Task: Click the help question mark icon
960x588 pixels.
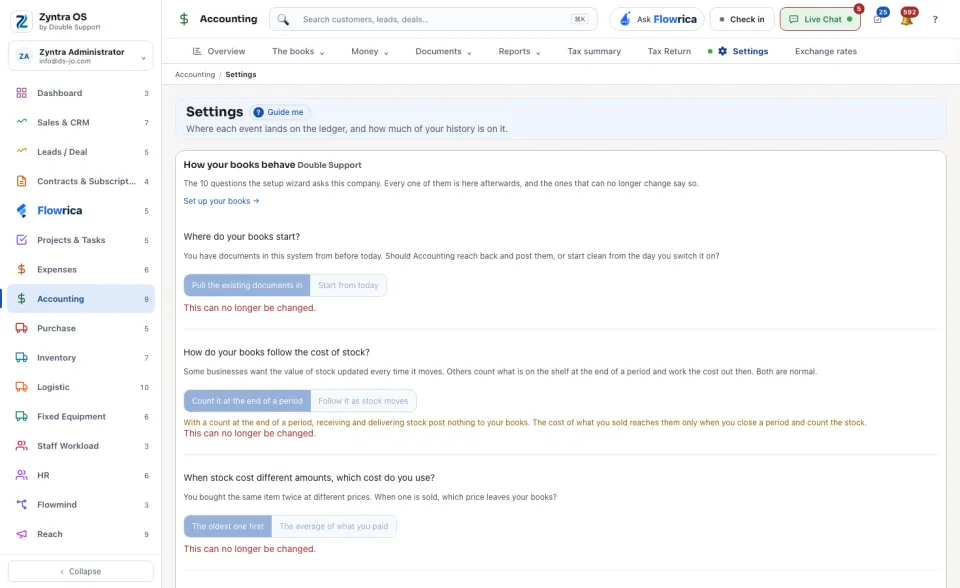Action: pos(935,20)
